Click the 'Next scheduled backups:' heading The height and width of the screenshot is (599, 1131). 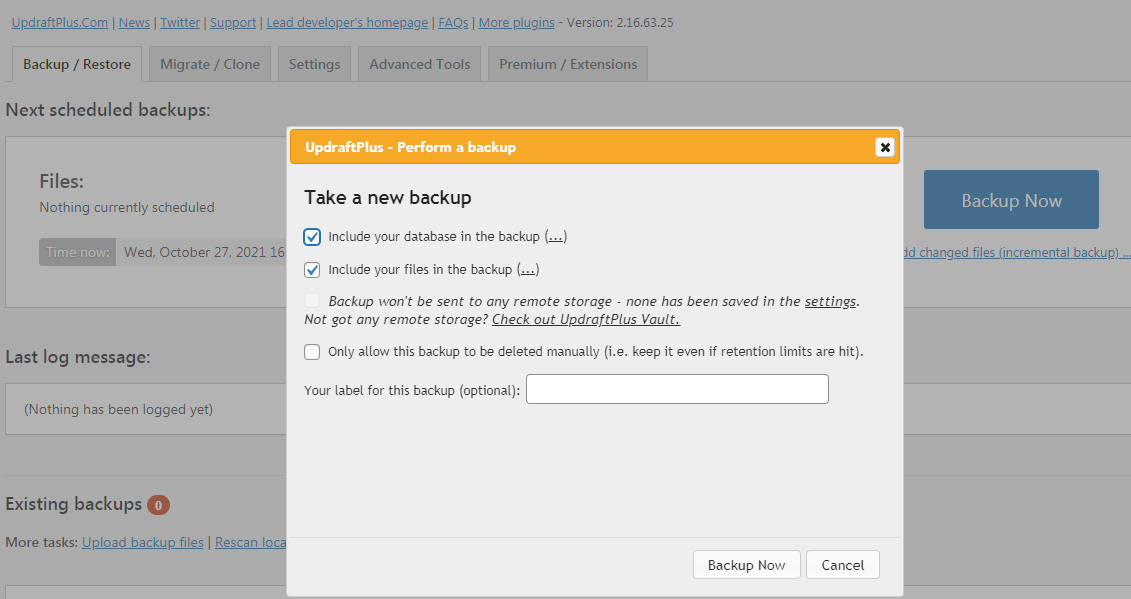tap(108, 110)
